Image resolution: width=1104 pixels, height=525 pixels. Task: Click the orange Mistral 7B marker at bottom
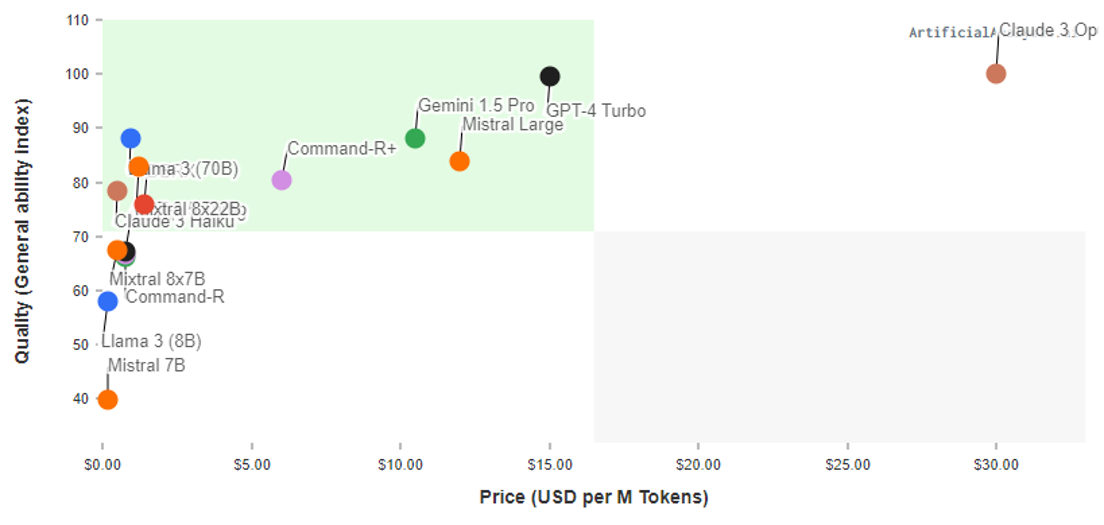pos(108,400)
